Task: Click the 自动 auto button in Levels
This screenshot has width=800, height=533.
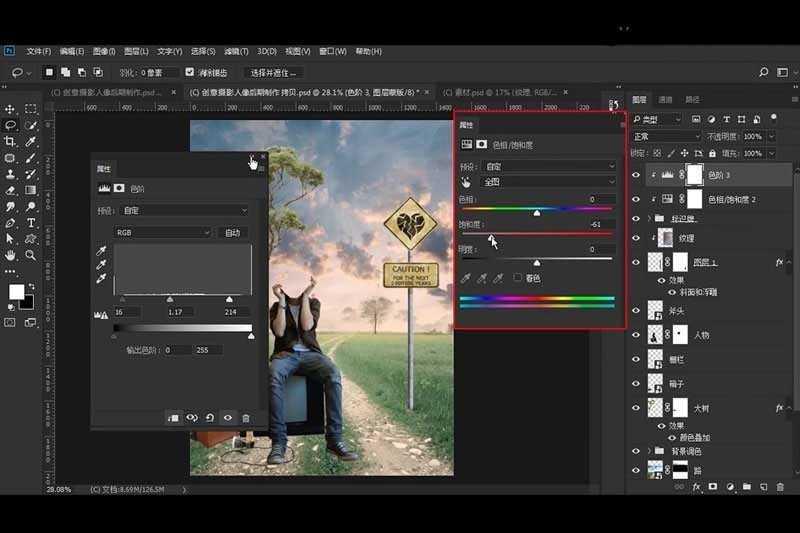Action: pyautogui.click(x=232, y=232)
